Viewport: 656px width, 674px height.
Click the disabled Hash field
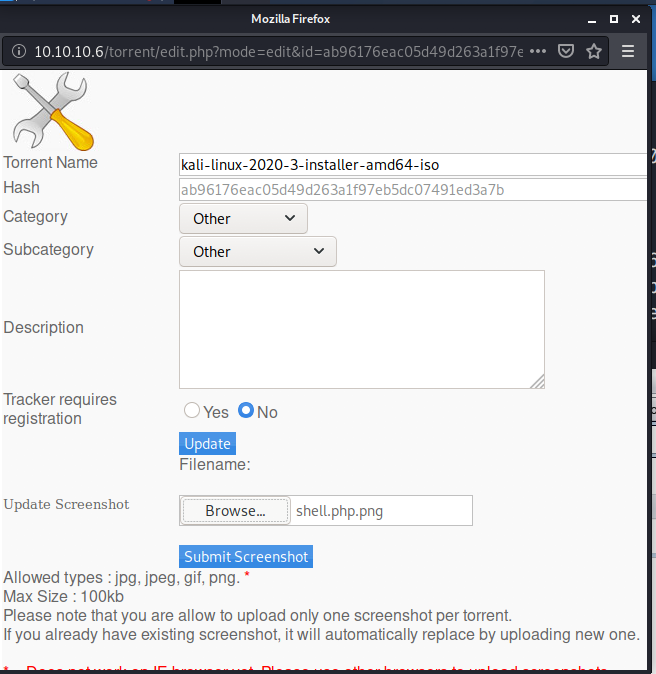coord(413,190)
